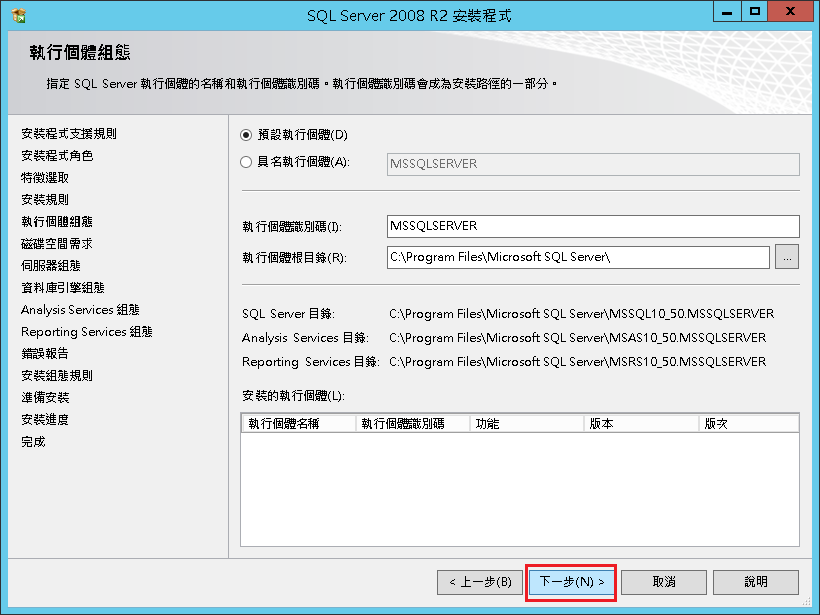This screenshot has height=615, width=820.
Task: Minimize the SQL Server 2008 R2 setup window
Action: pyautogui.click(x=727, y=12)
